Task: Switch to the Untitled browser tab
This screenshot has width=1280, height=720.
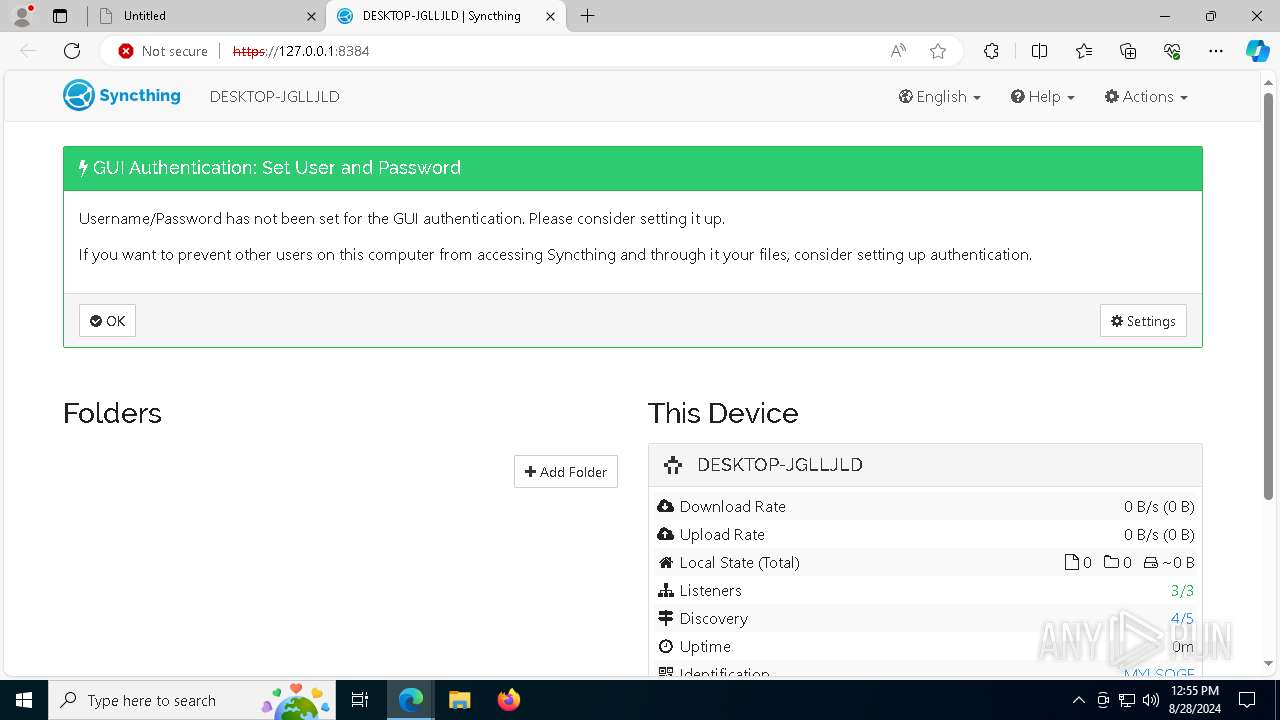Action: [207, 16]
